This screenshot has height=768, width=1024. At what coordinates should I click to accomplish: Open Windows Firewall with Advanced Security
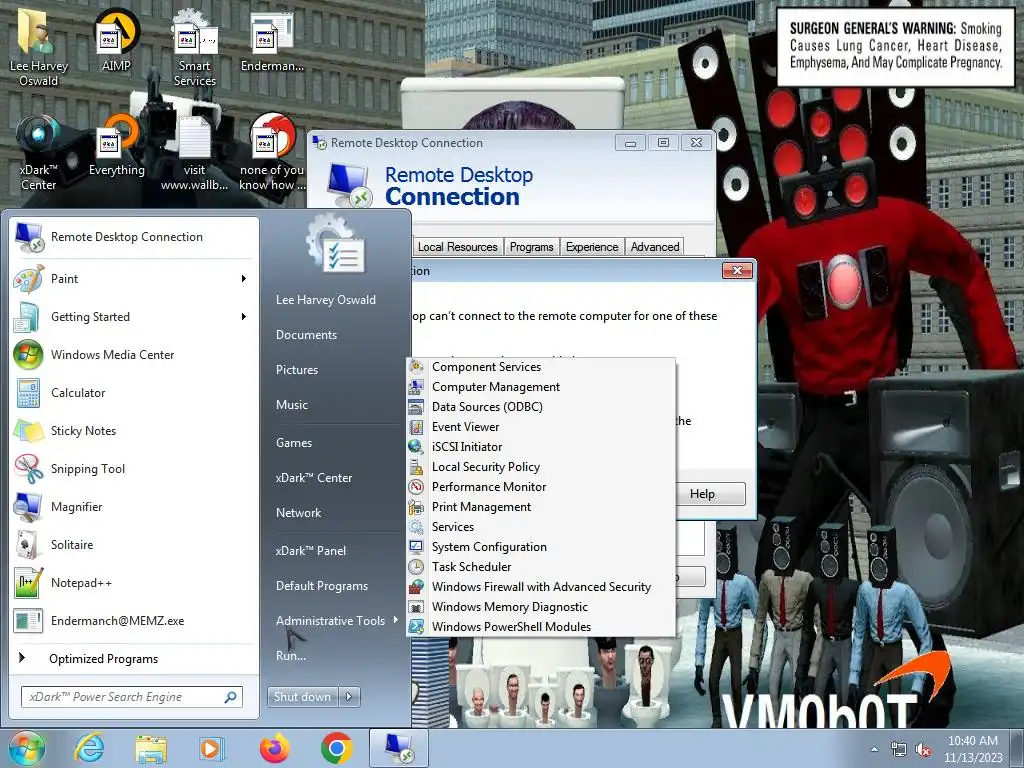pyautogui.click(x=541, y=587)
